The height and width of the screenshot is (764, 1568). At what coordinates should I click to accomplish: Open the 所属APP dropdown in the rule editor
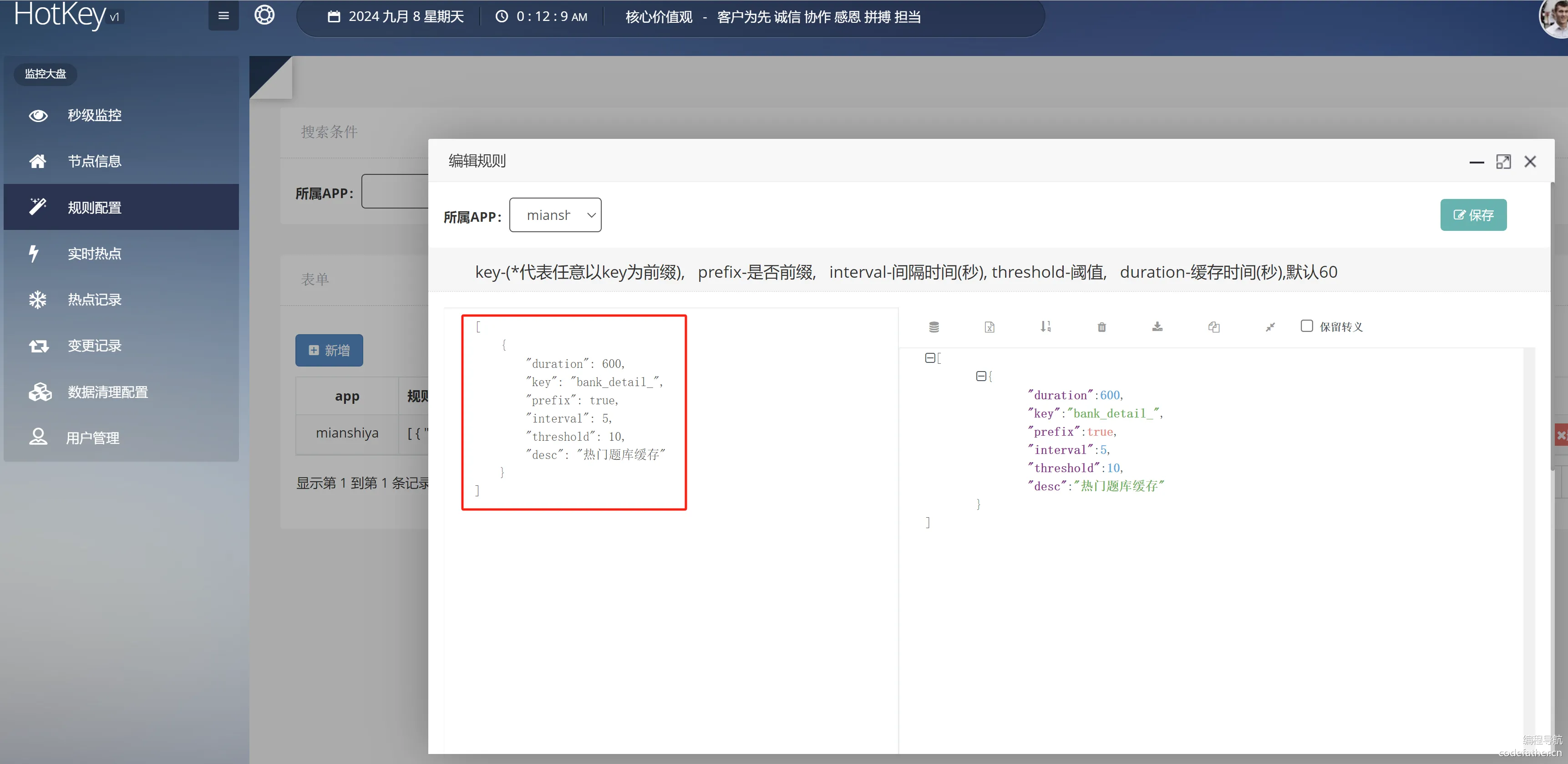tap(555, 215)
